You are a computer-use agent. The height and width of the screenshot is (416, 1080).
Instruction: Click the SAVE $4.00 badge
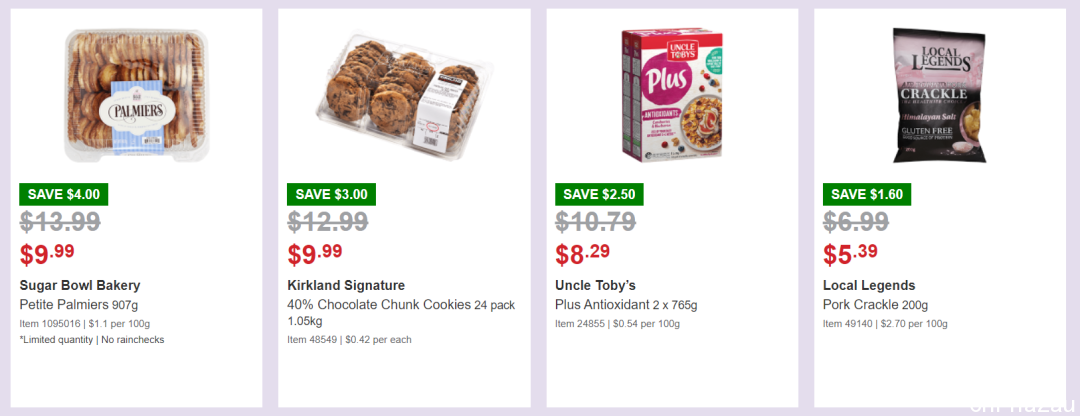tap(63, 194)
